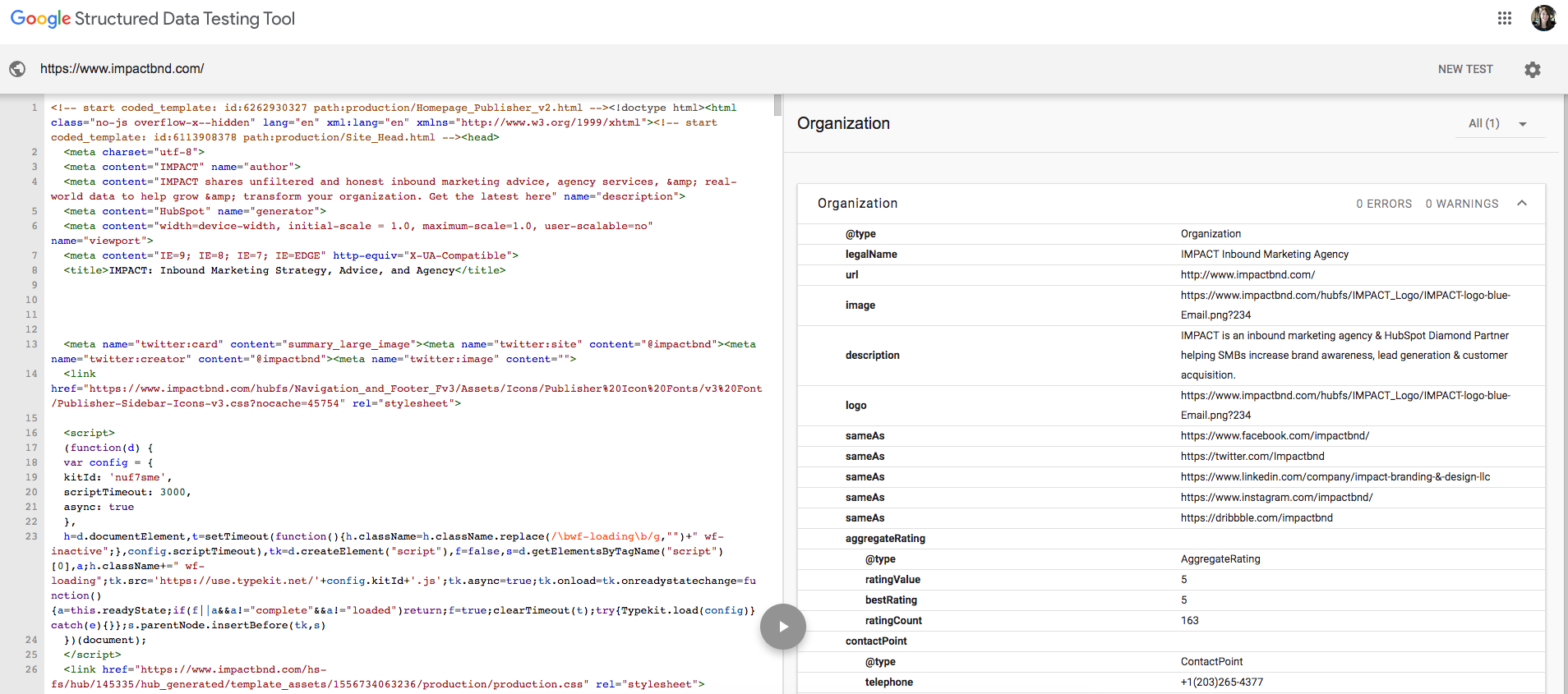The height and width of the screenshot is (694, 1568).
Task: Click the image property label
Action: tap(860, 306)
